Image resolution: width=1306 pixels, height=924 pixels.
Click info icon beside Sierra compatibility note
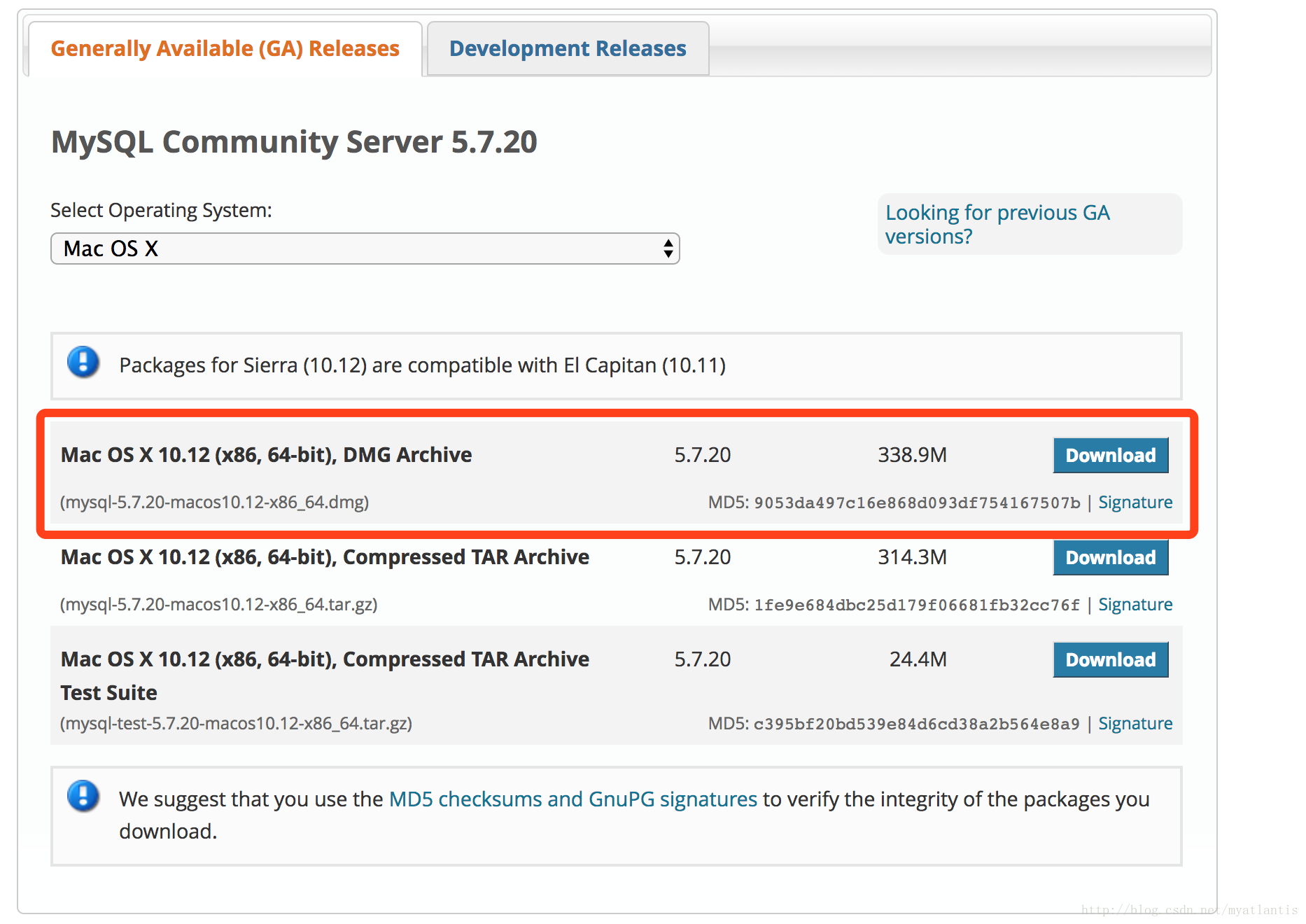(x=83, y=363)
